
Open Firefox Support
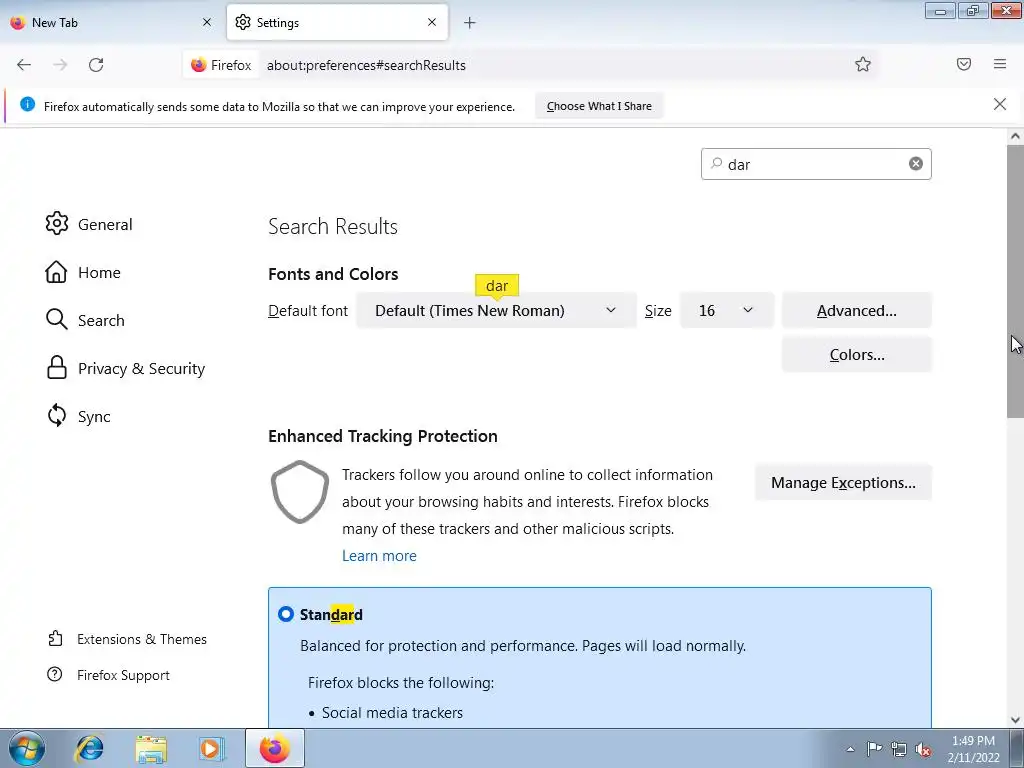[108, 675]
